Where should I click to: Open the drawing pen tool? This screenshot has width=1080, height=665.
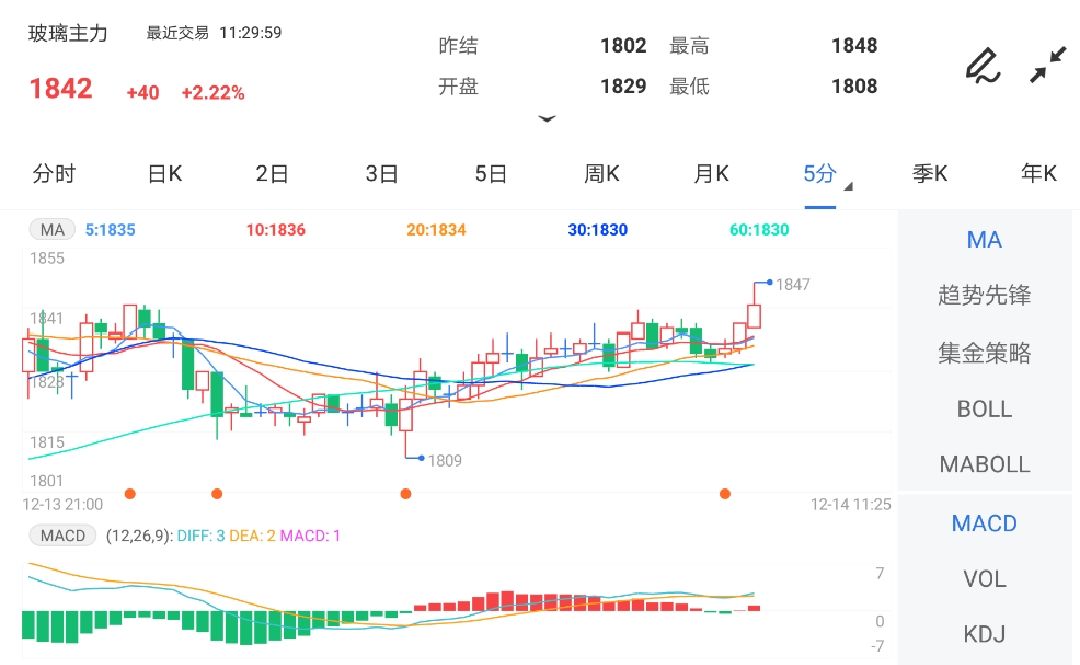click(x=983, y=66)
